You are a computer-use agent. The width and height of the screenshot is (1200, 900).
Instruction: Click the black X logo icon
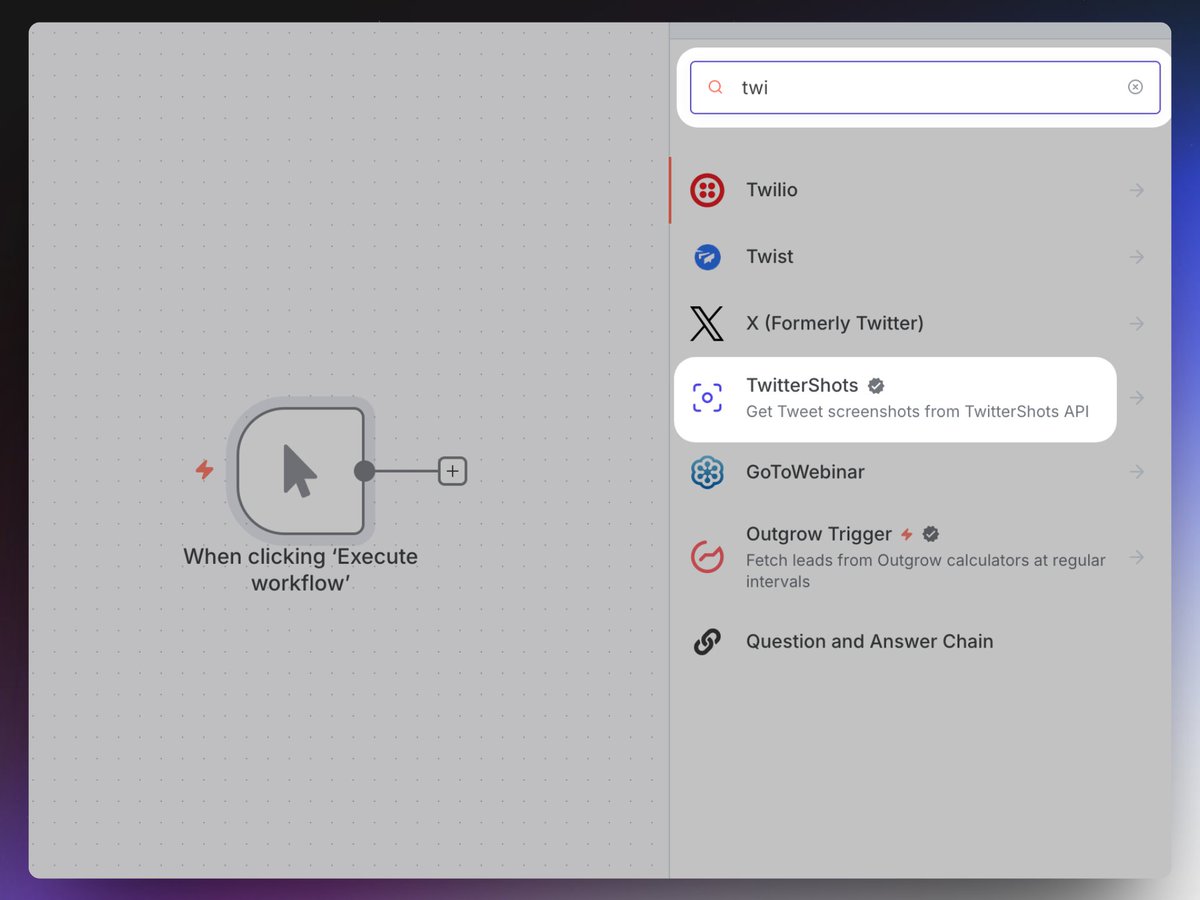[707, 324]
